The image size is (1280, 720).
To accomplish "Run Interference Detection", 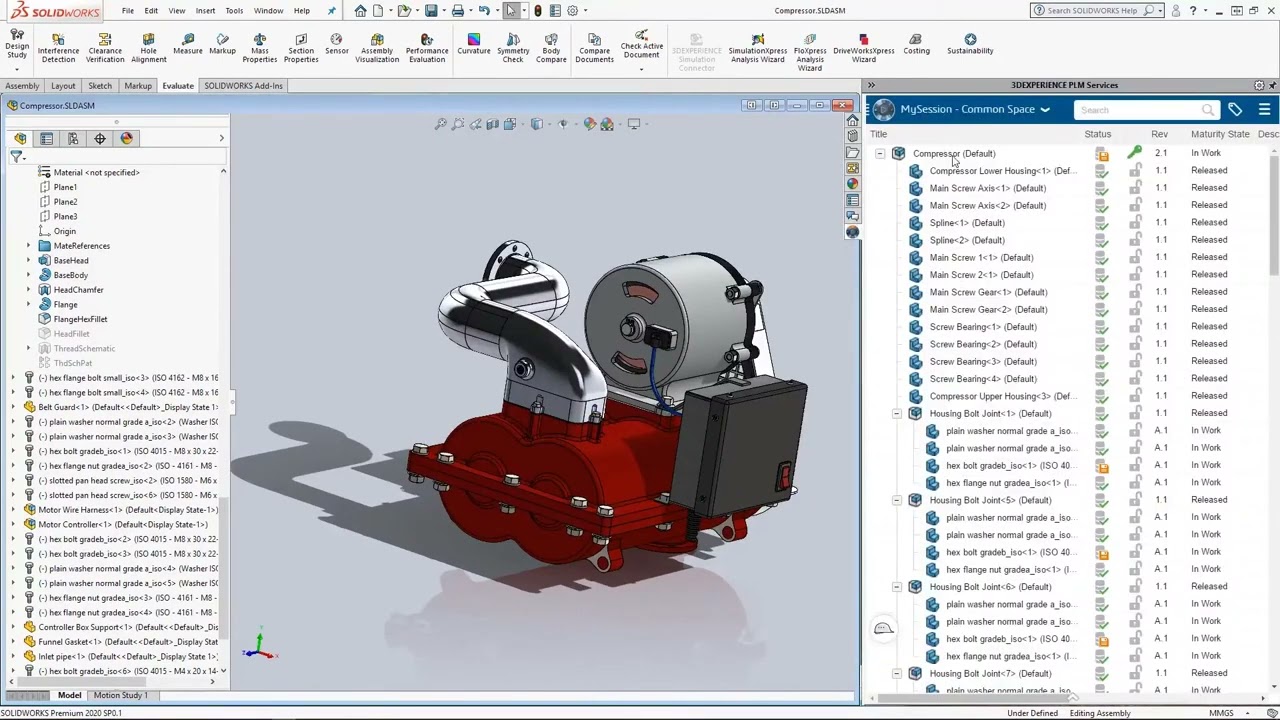I will tap(58, 48).
